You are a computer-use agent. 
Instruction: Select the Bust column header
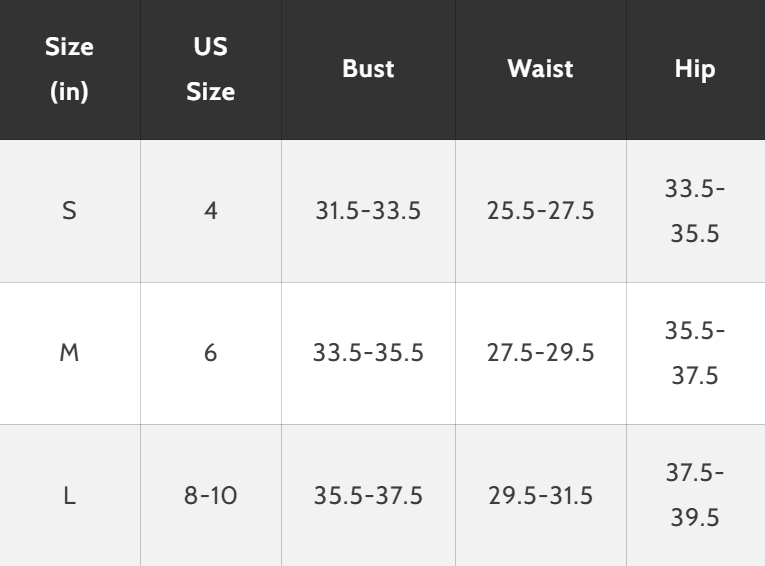point(368,69)
